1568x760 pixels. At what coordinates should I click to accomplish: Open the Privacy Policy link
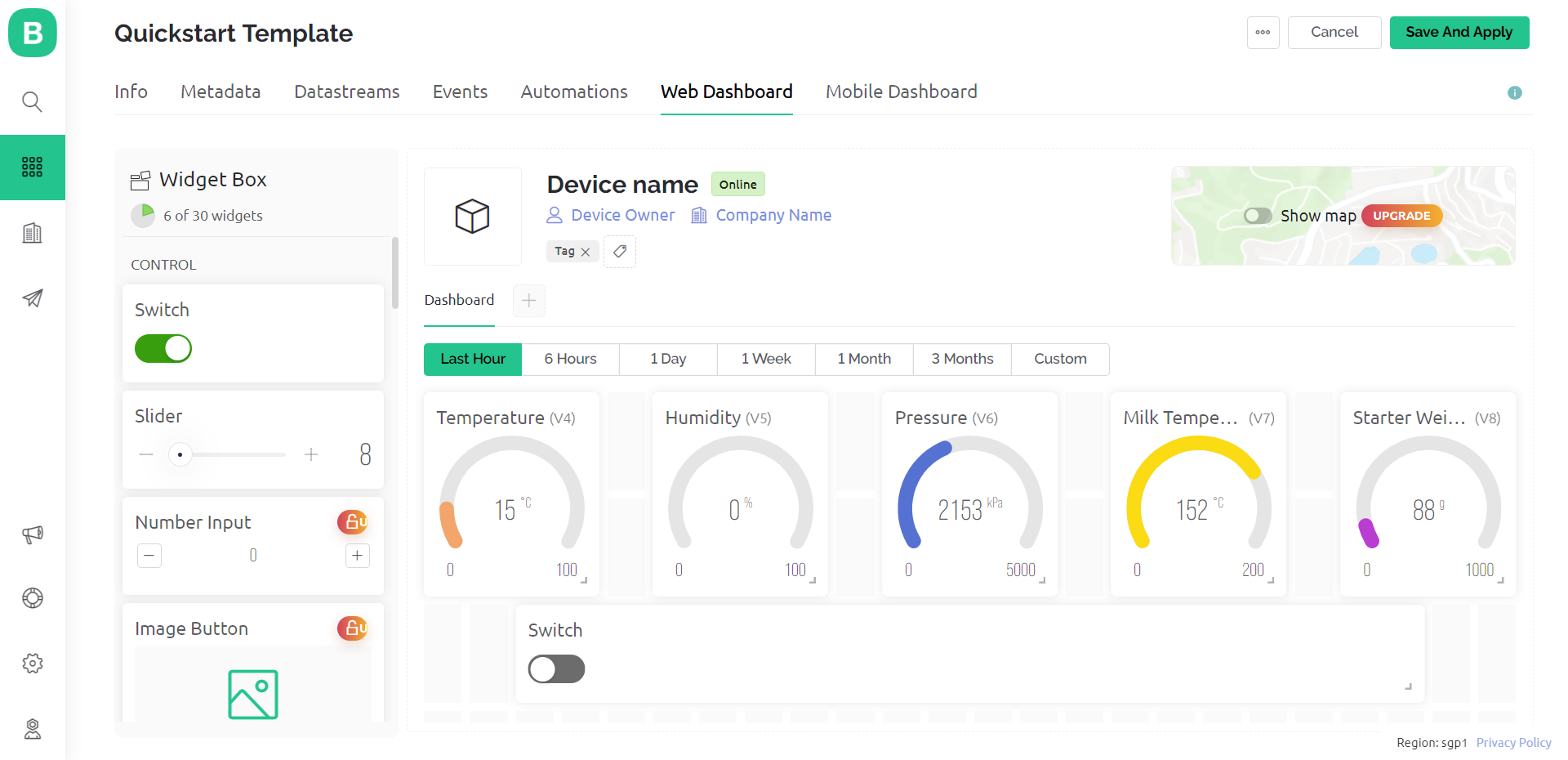click(x=1513, y=743)
